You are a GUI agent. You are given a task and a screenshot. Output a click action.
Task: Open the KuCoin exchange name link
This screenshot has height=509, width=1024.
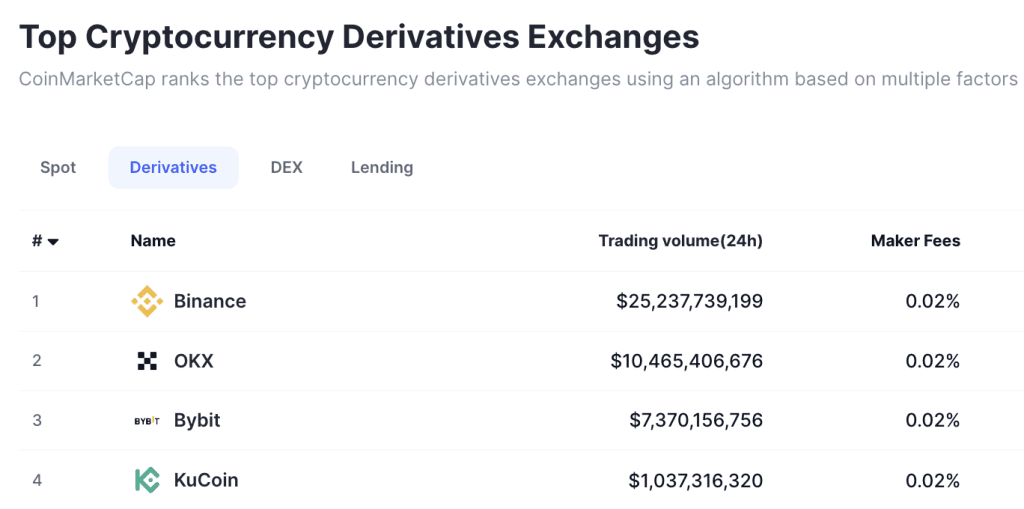click(206, 480)
